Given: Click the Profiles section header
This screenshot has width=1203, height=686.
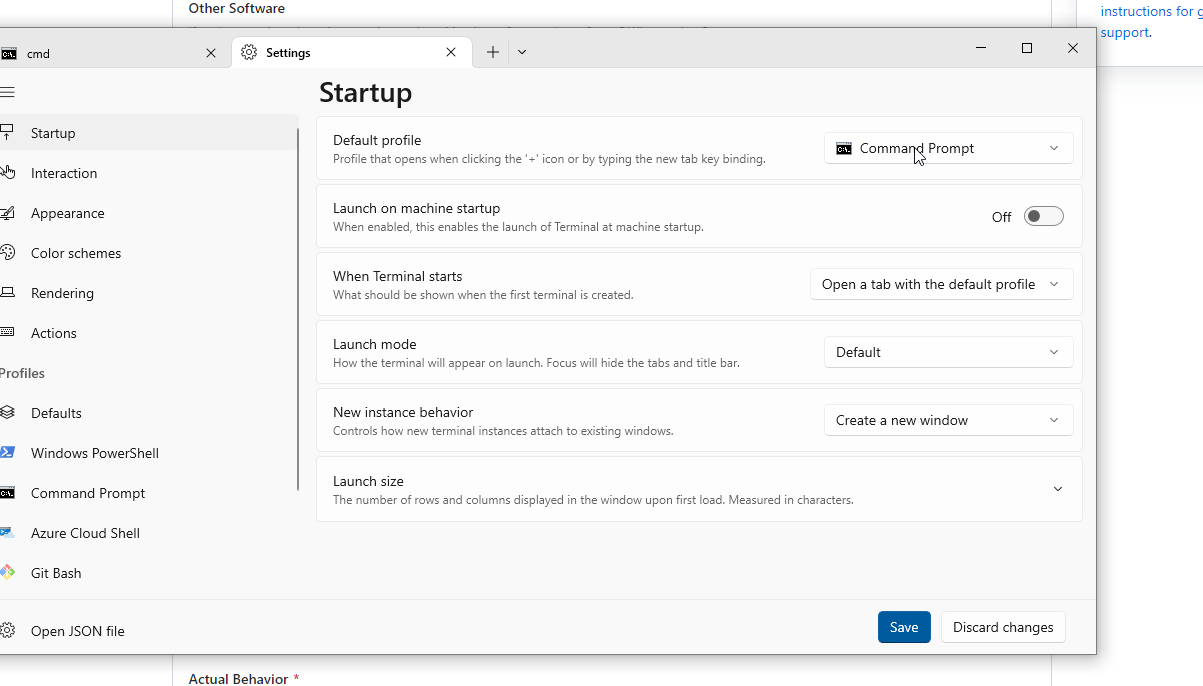Looking at the screenshot, I should point(22,373).
